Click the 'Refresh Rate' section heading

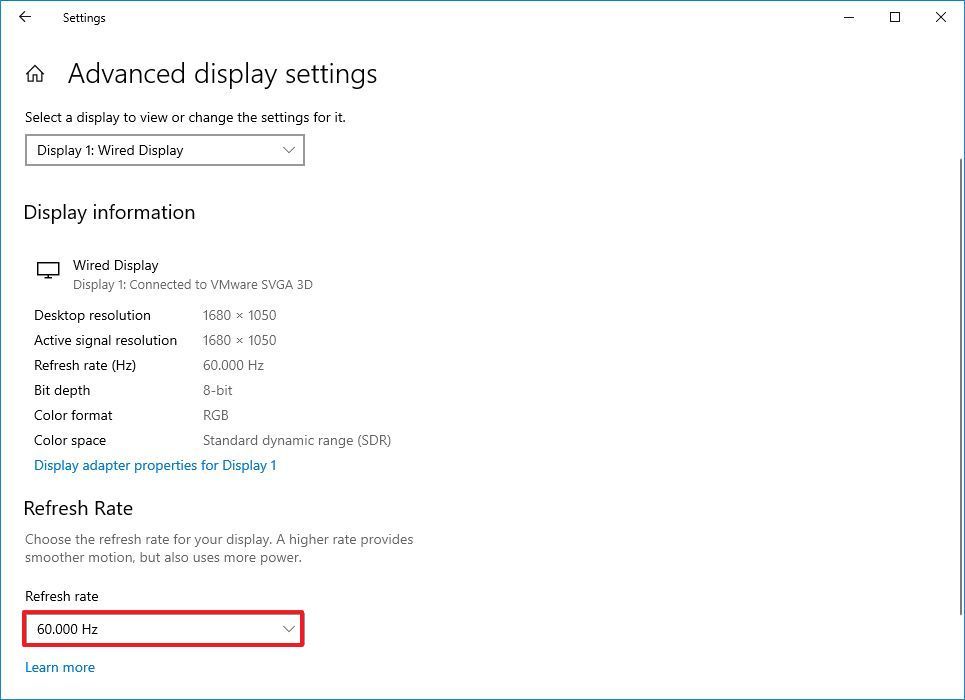point(78,508)
